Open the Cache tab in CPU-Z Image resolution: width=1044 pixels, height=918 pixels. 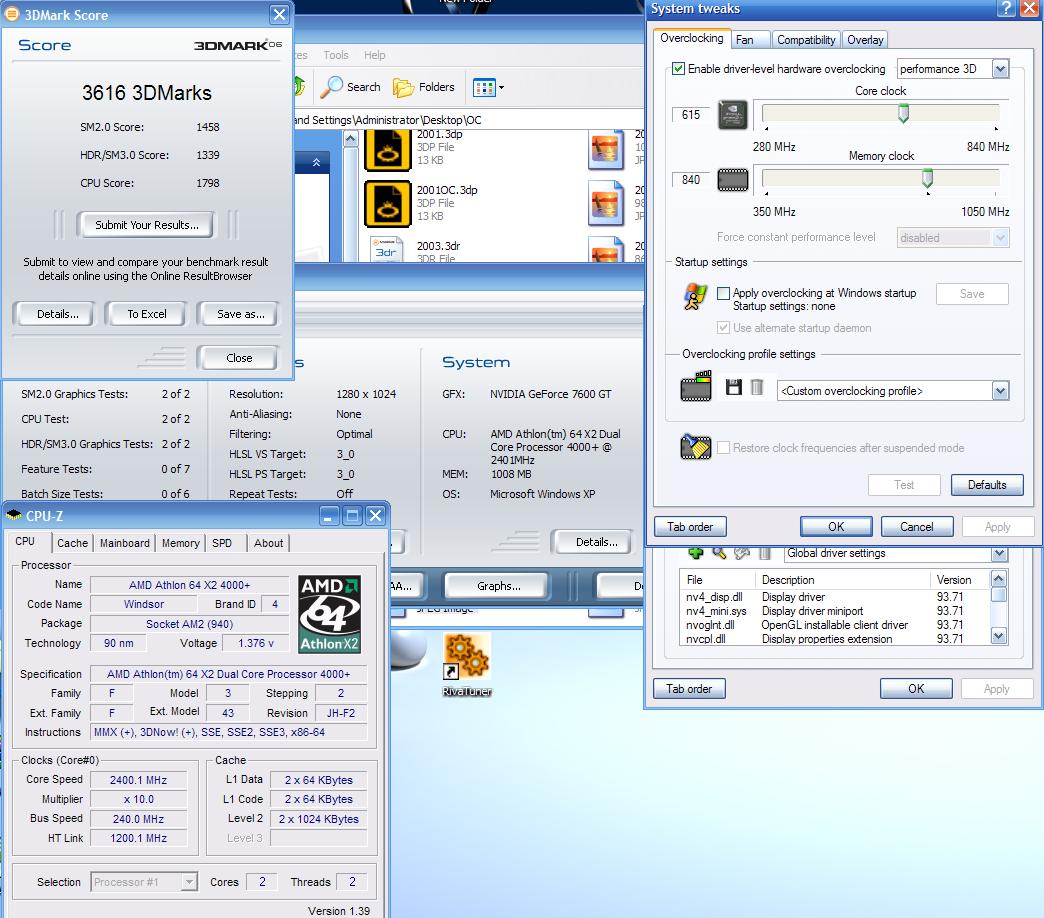click(73, 543)
